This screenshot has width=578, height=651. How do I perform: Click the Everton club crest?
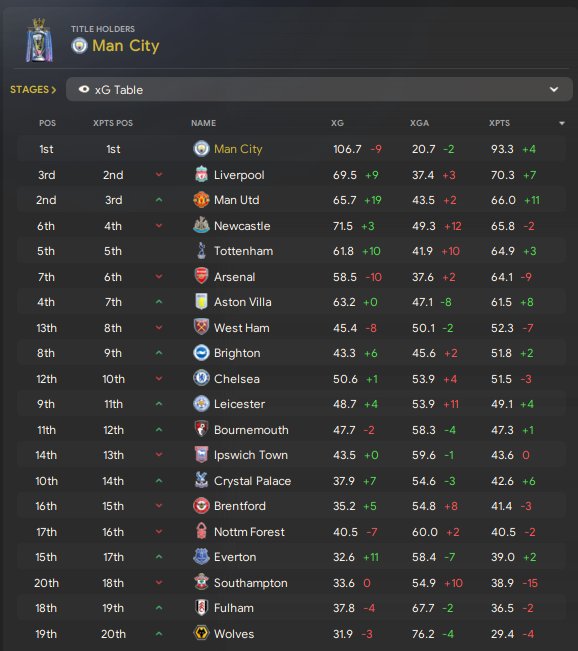pyautogui.click(x=201, y=557)
